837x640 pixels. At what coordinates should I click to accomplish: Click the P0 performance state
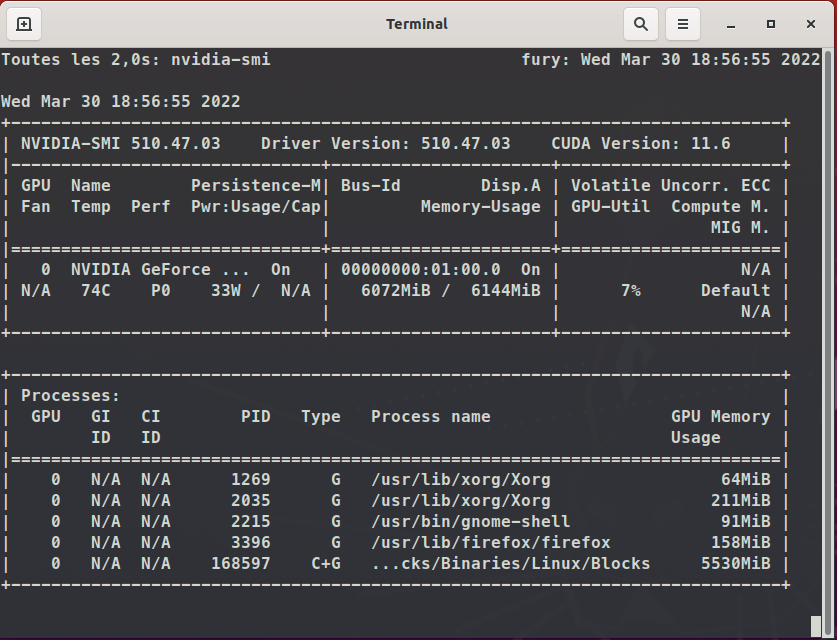pos(161,290)
